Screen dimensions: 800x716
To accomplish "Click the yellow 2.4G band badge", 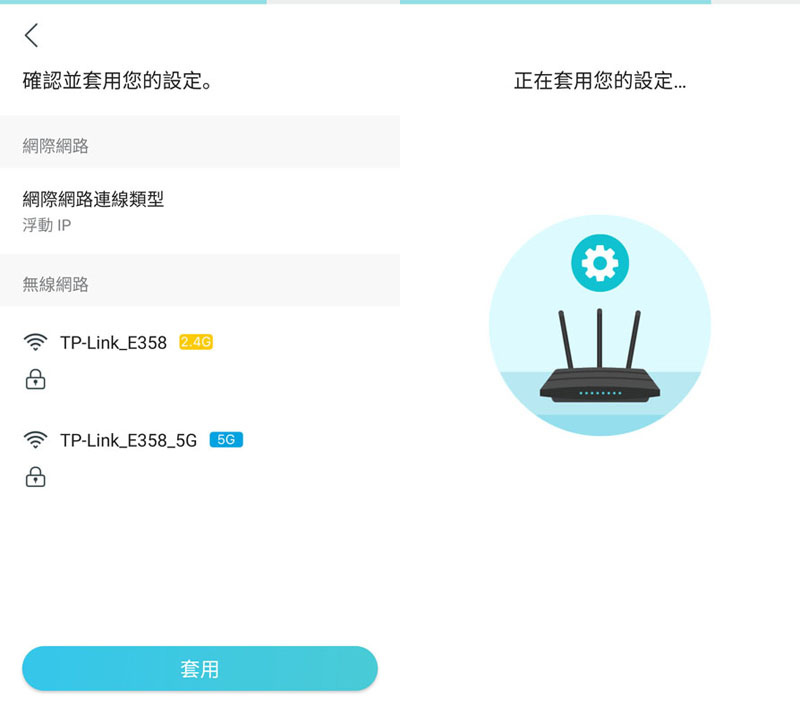I will (196, 342).
